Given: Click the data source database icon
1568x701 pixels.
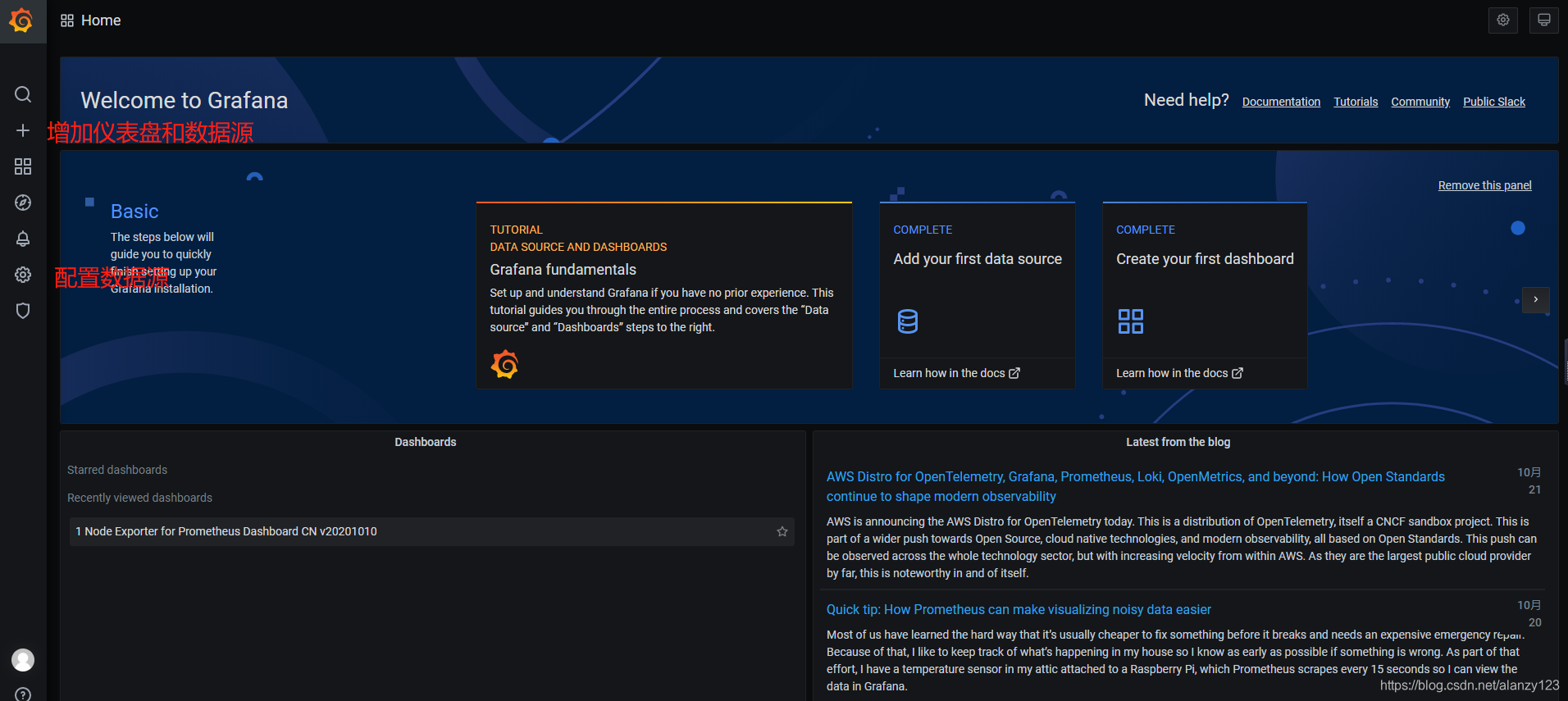Looking at the screenshot, I should [908, 321].
